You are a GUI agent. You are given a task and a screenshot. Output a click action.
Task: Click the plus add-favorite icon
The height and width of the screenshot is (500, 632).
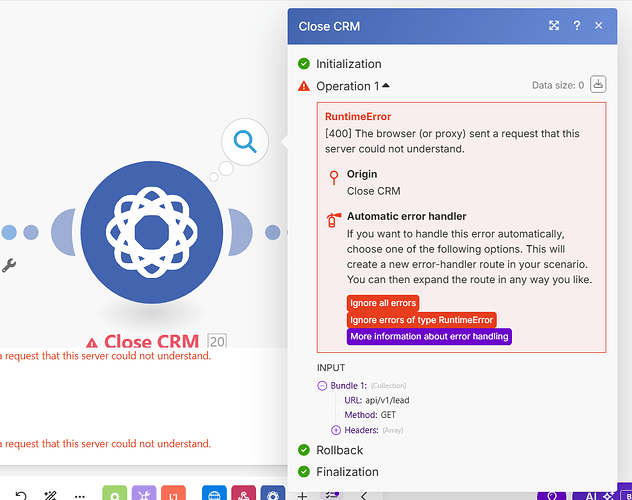(302, 496)
